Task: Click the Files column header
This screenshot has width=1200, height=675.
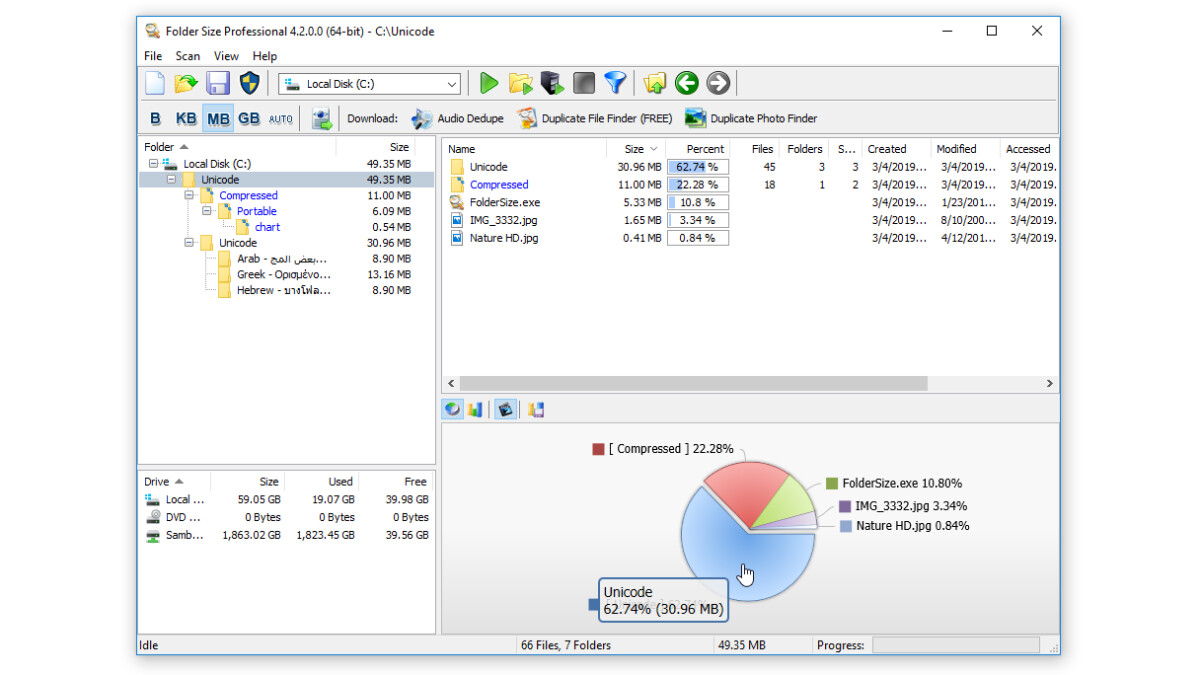Action: point(755,149)
